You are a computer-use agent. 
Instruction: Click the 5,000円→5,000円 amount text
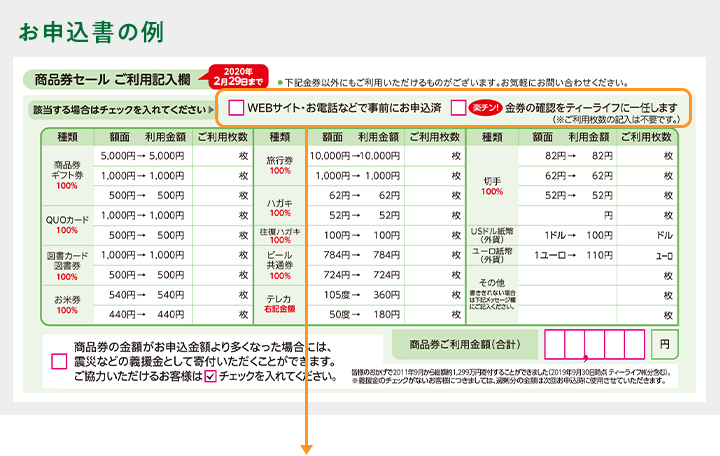click(x=142, y=156)
